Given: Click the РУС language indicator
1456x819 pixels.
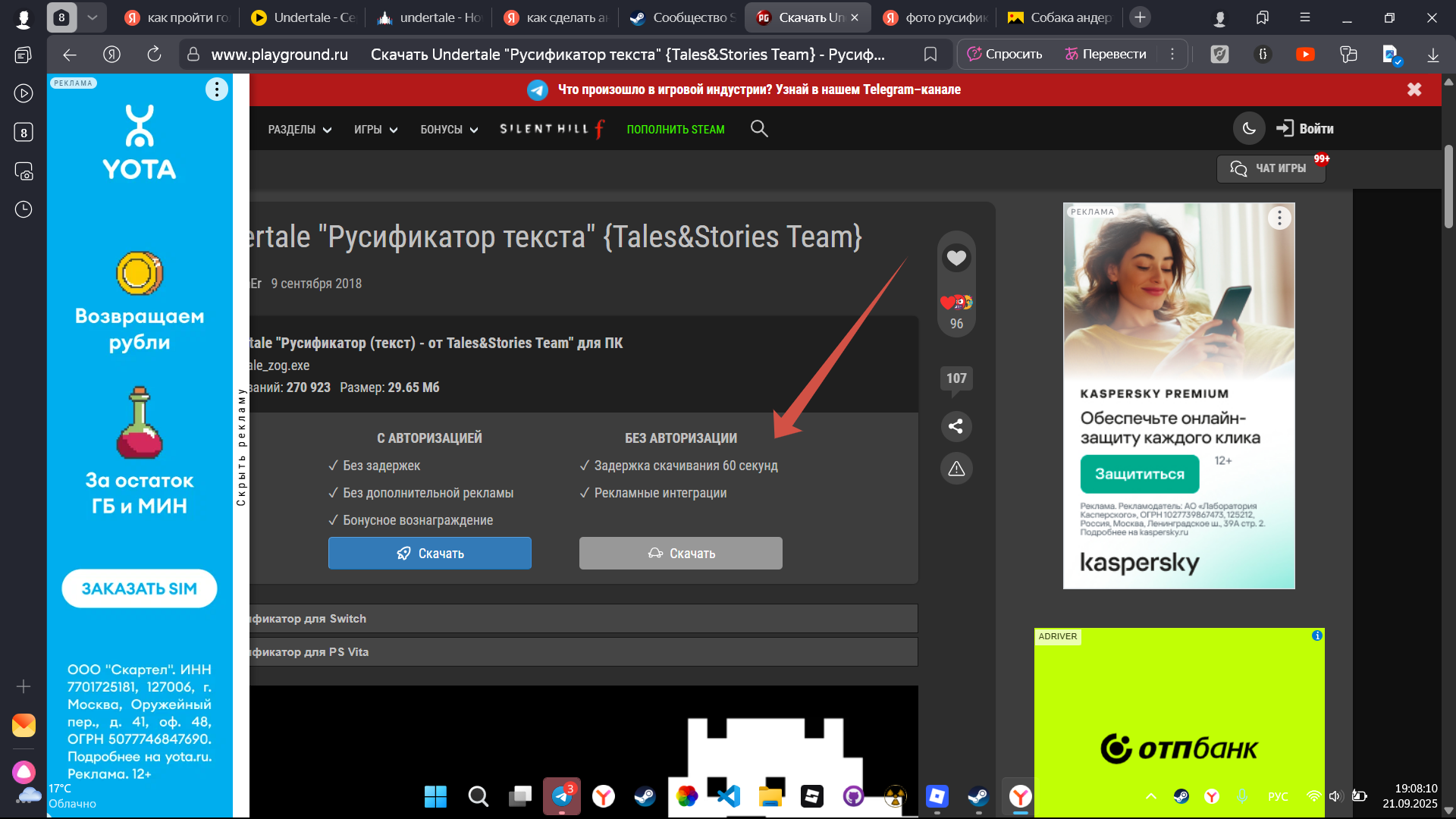Looking at the screenshot, I should pos(1278,796).
